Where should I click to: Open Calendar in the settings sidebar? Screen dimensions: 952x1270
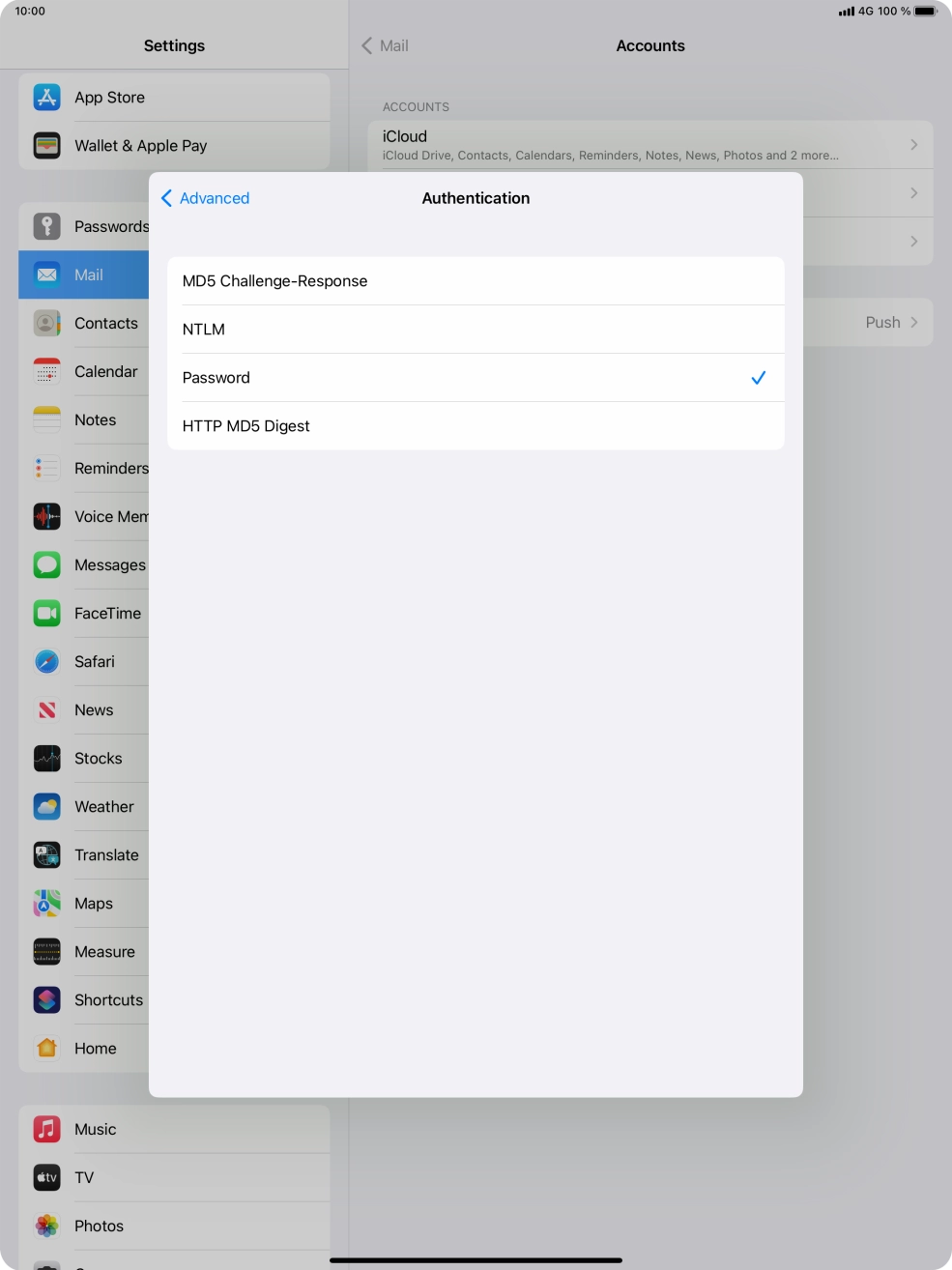tap(105, 372)
